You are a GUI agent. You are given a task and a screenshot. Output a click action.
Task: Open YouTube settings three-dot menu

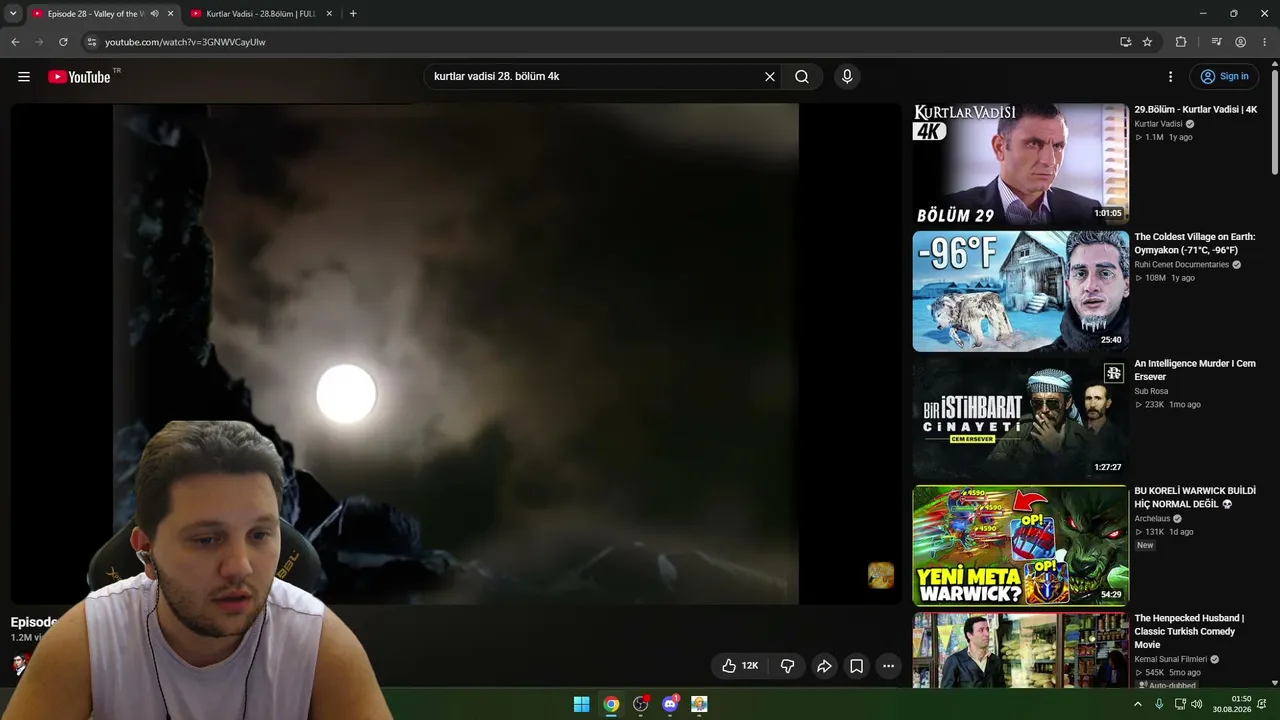1170,77
